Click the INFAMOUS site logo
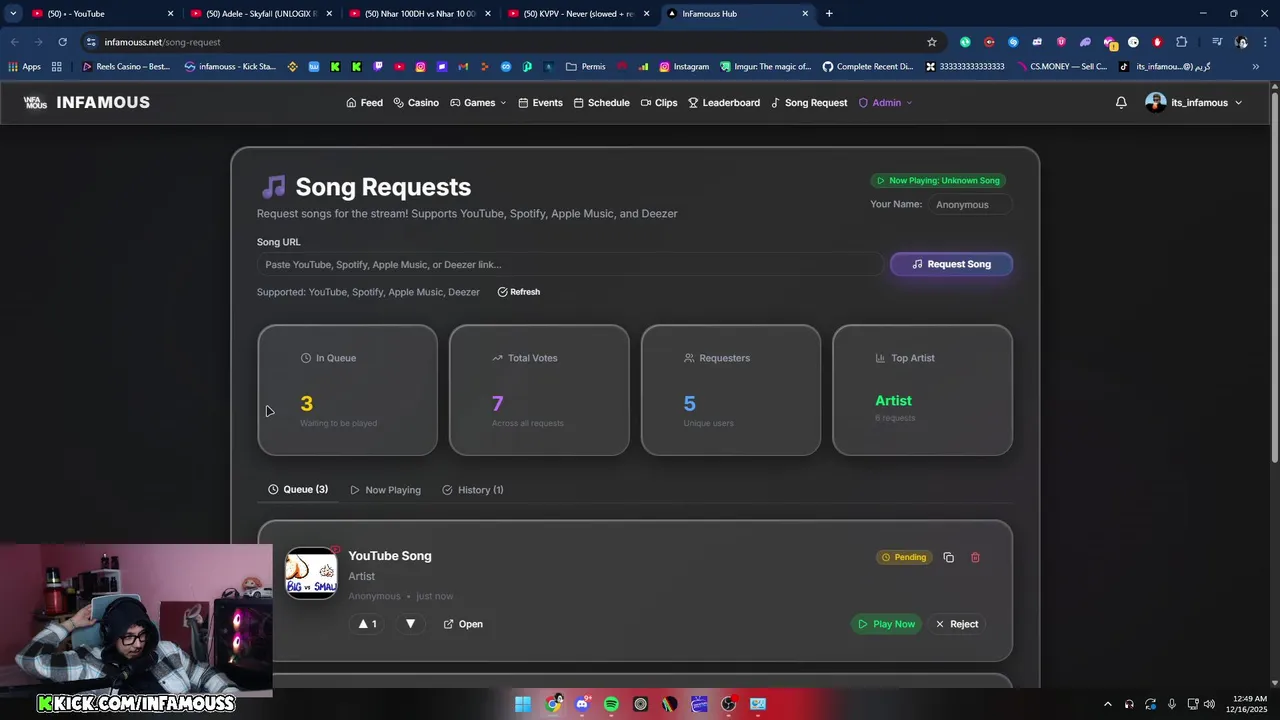Screen dimensions: 1280x720 (x=87, y=103)
